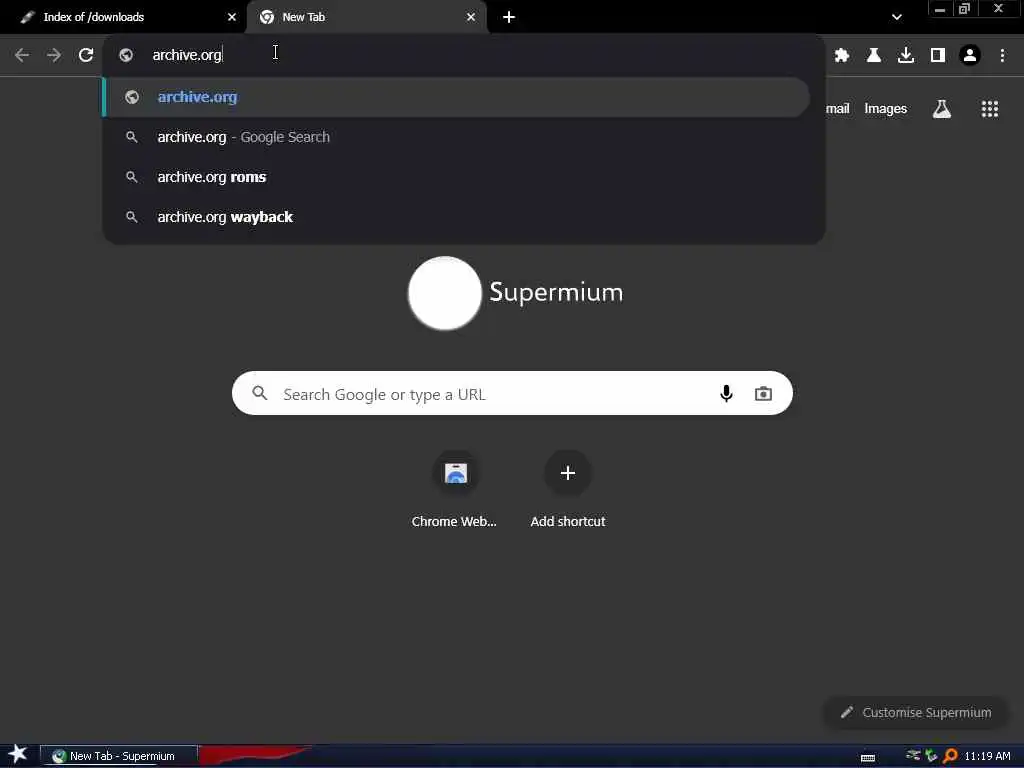Pick the archive.org wayback suggestion
1024x768 pixels.
456,217
